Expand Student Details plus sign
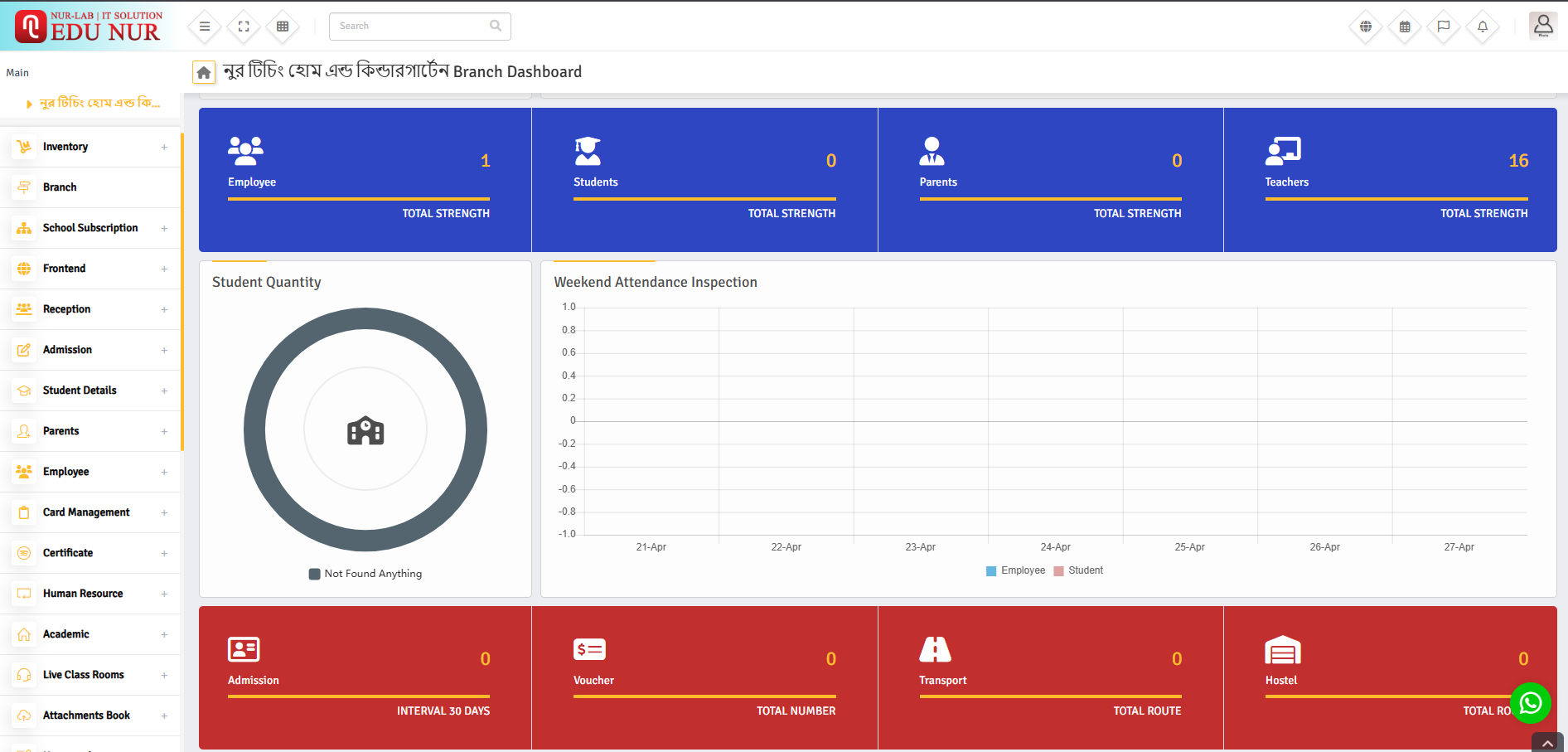 tap(164, 391)
